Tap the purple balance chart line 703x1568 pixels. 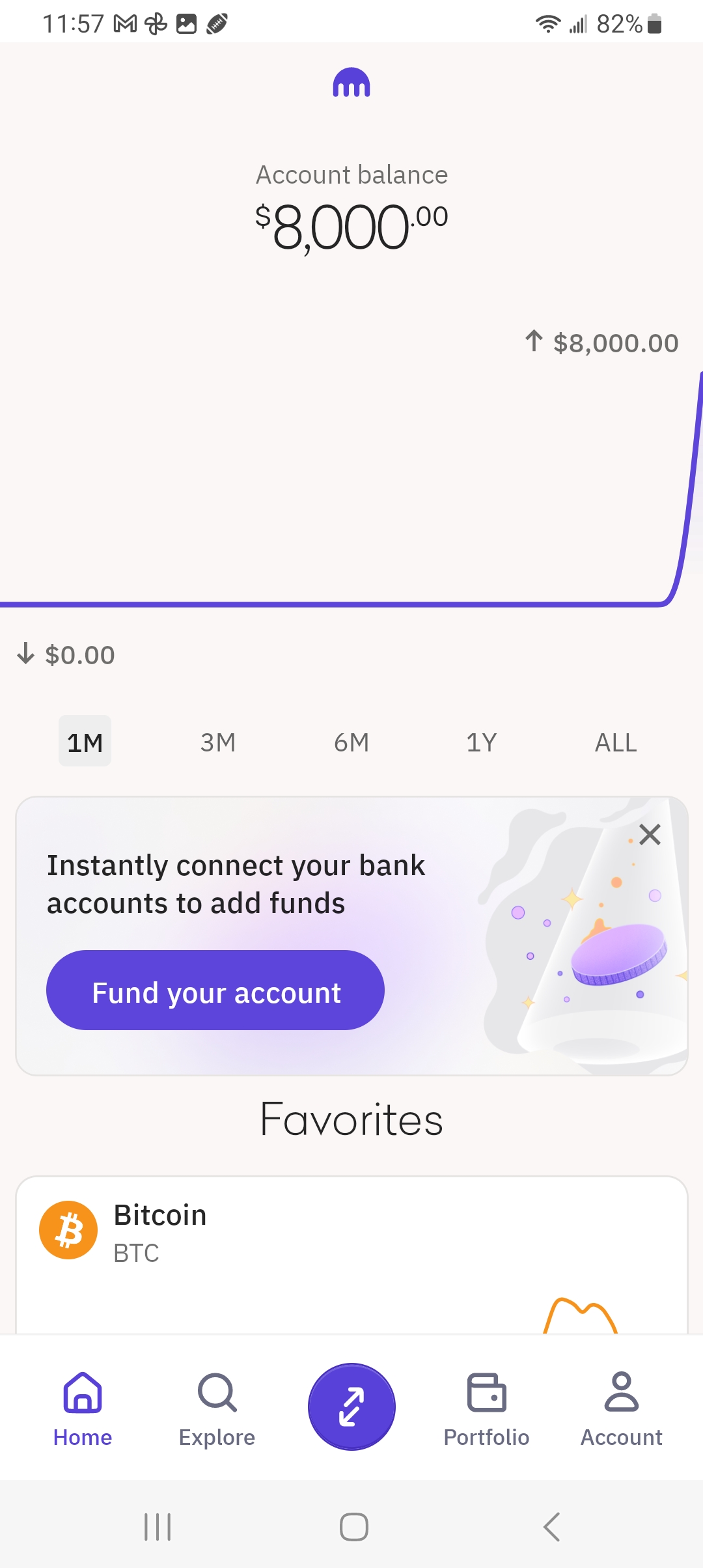click(x=325, y=604)
